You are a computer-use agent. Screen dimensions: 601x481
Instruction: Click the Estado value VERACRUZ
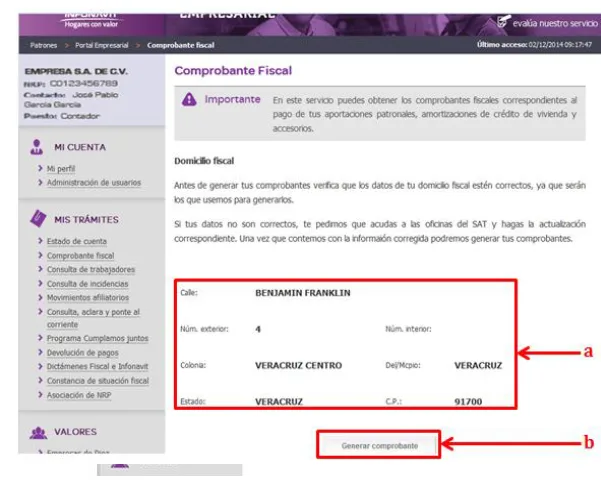pyautogui.click(x=279, y=402)
